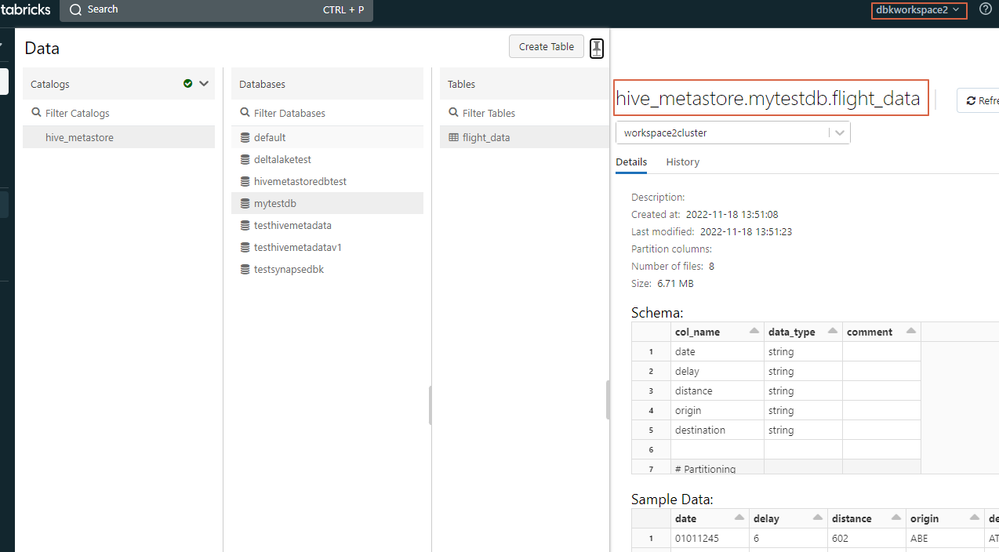Open the workspace2cluster cluster selector
Image resolution: width=999 pixels, height=552 pixels.
pyautogui.click(x=733, y=133)
